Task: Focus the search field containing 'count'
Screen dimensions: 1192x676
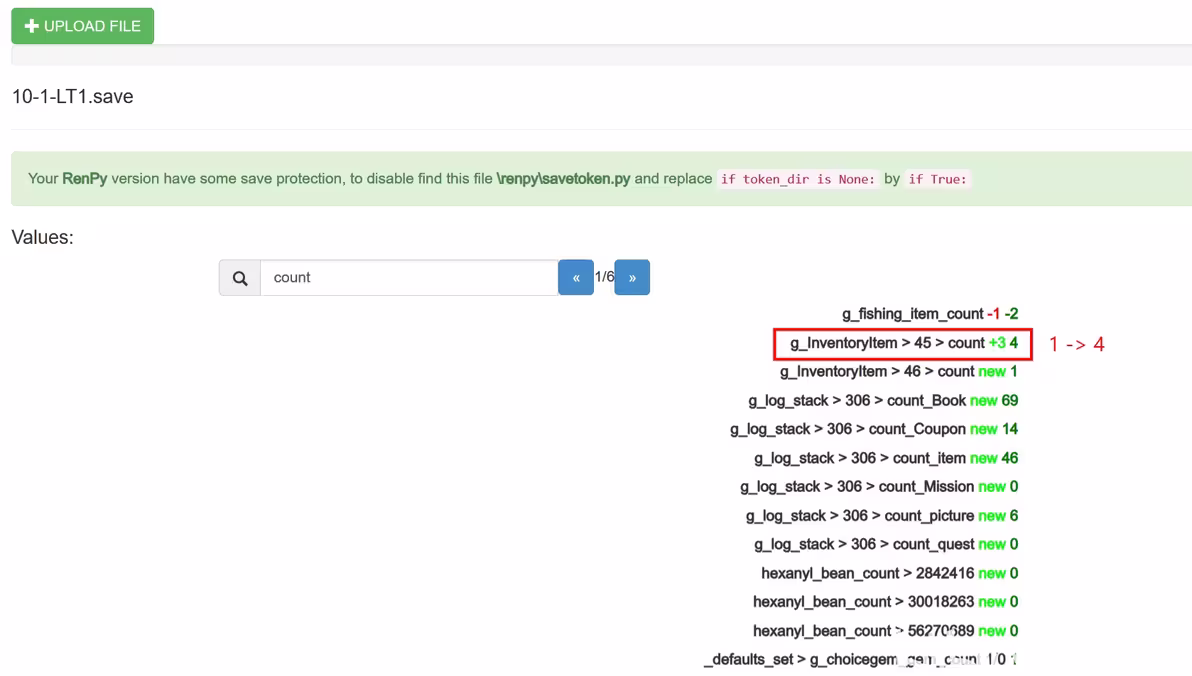Action: click(409, 278)
